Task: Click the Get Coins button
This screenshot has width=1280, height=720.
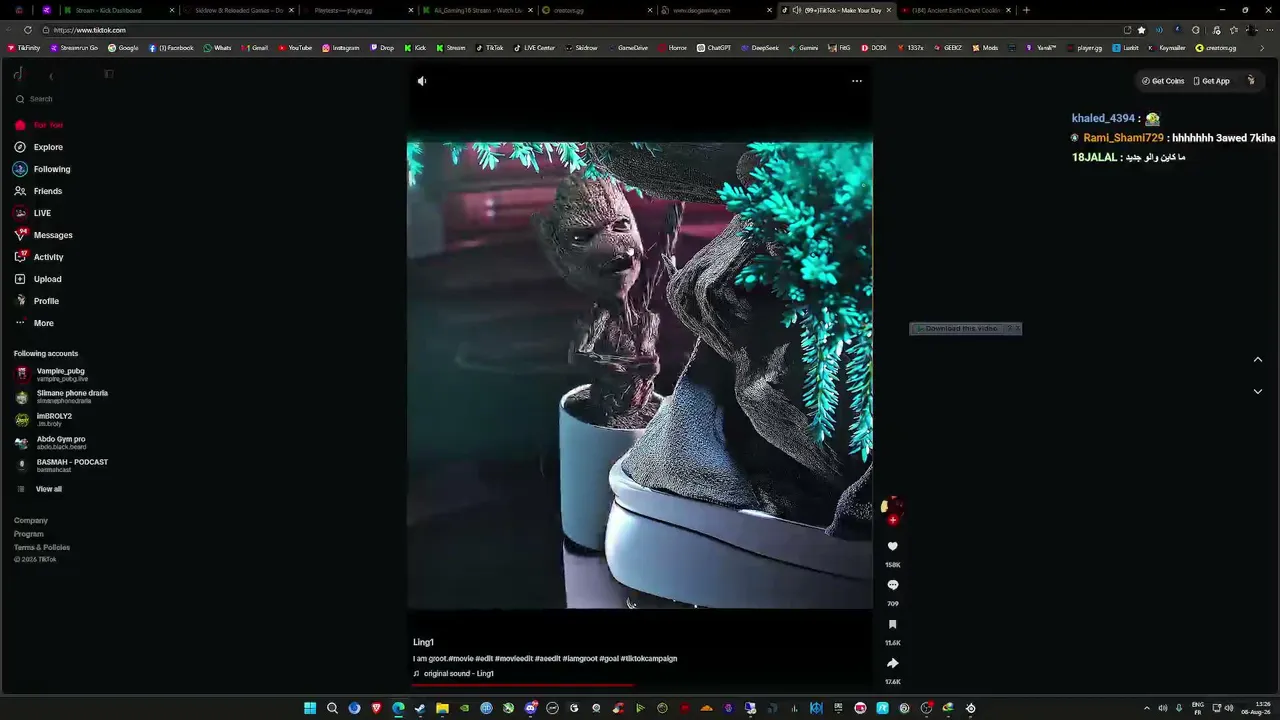Action: pyautogui.click(x=1163, y=81)
